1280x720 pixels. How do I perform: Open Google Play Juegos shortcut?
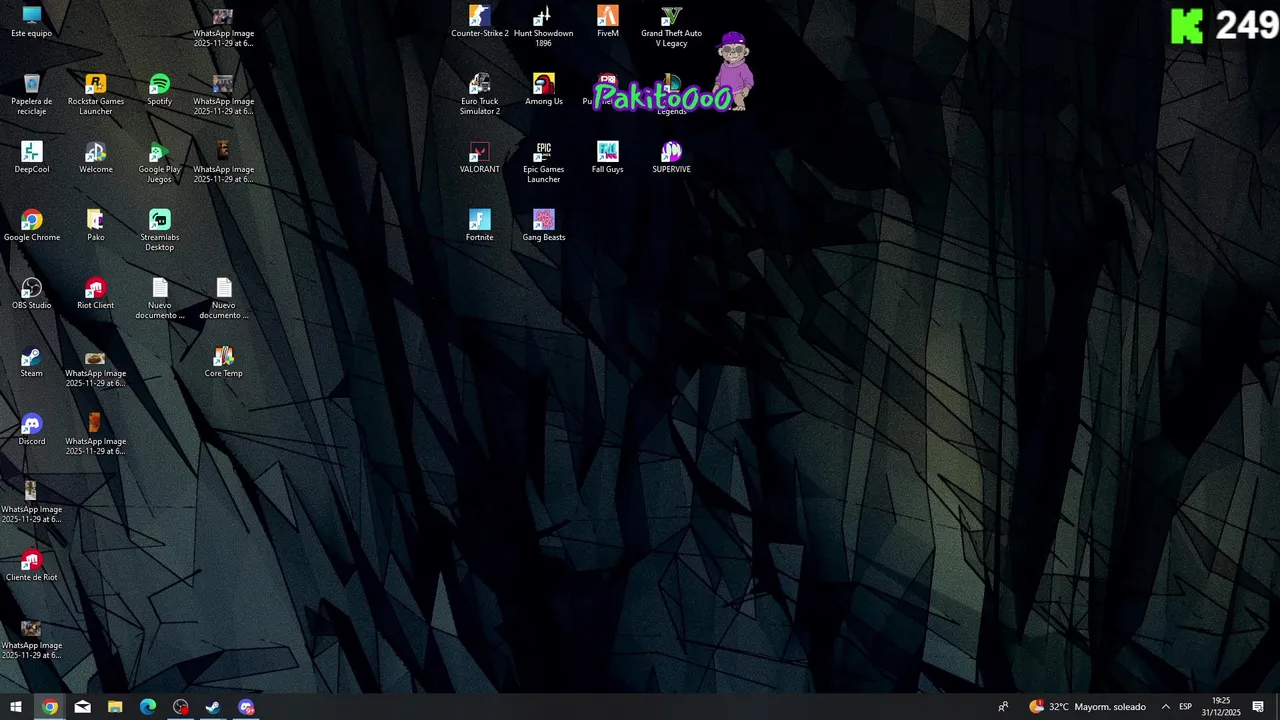point(160,162)
